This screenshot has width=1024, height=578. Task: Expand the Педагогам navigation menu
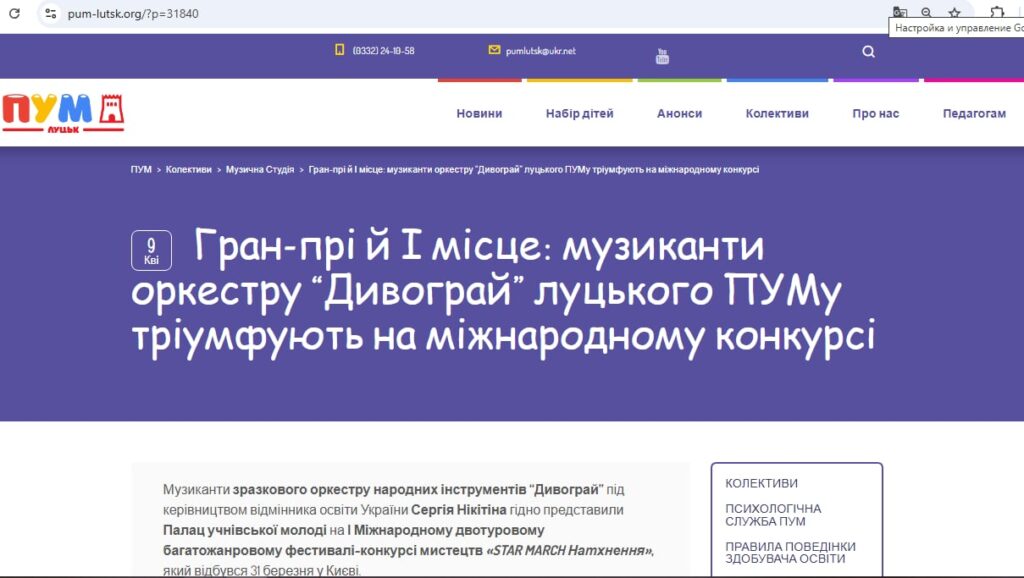coord(974,114)
